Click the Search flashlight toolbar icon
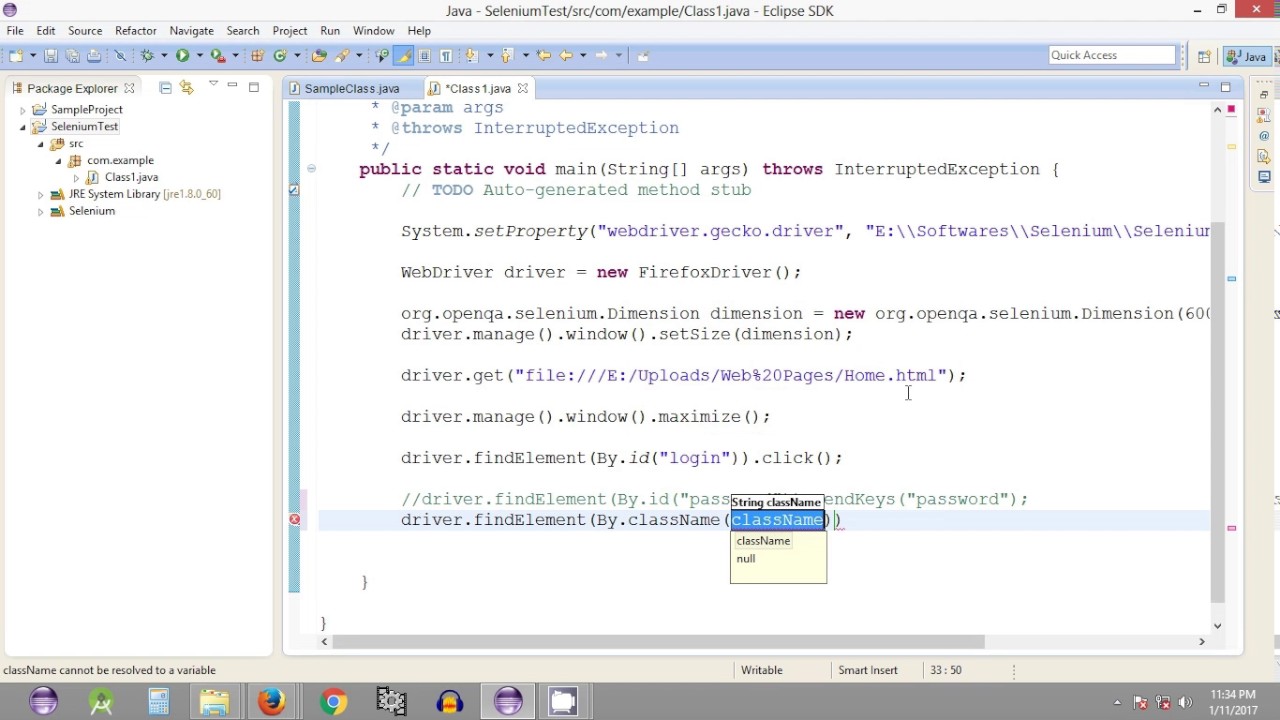The image size is (1280, 720). [x=341, y=56]
